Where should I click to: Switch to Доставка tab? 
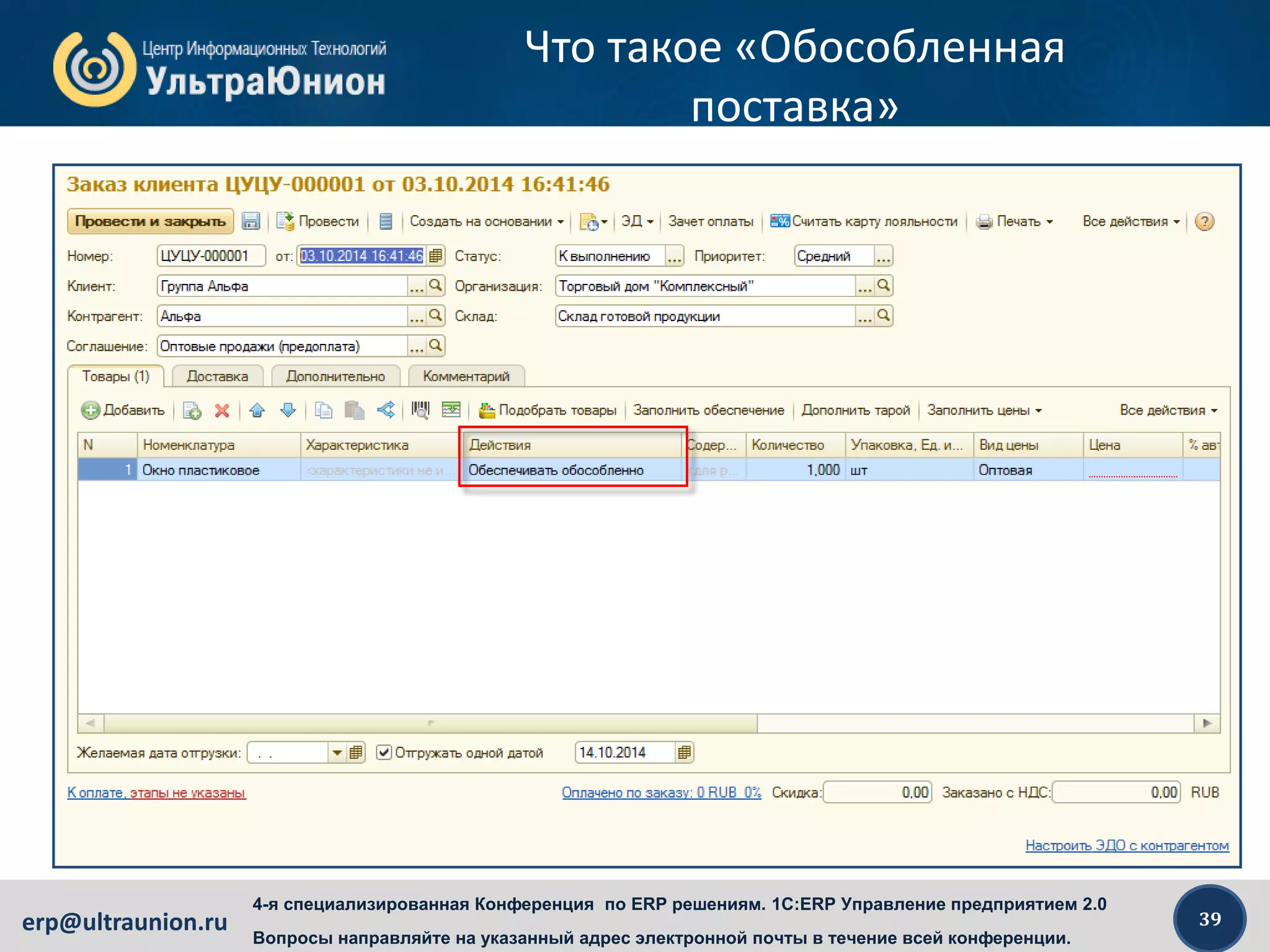[218, 376]
